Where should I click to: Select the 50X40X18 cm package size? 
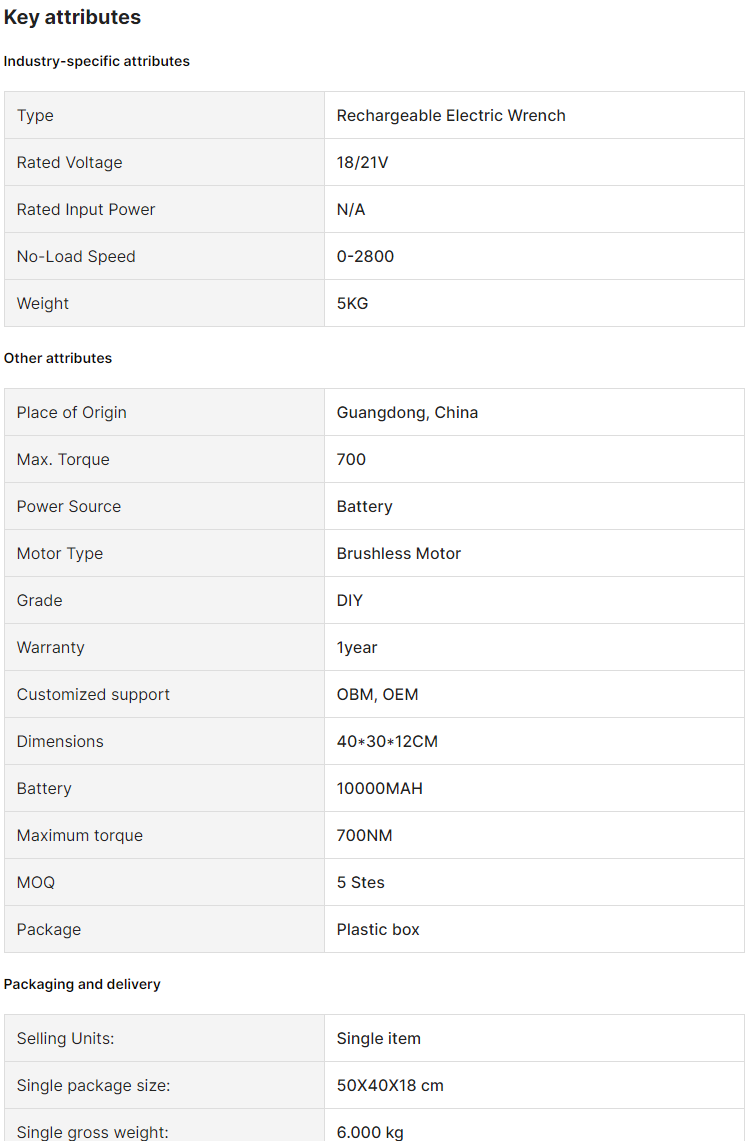click(x=390, y=1085)
